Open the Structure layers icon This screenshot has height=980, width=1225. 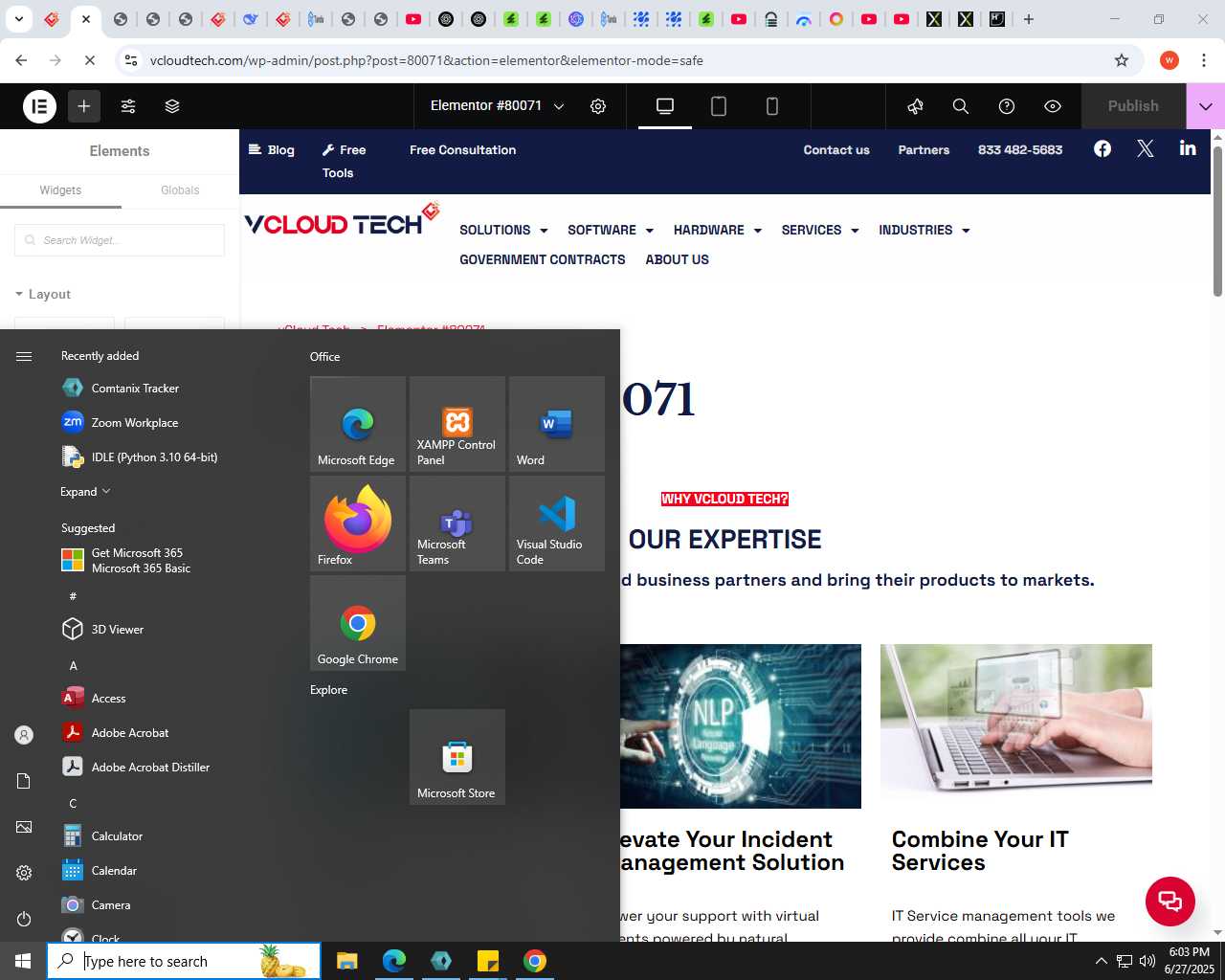[172, 106]
